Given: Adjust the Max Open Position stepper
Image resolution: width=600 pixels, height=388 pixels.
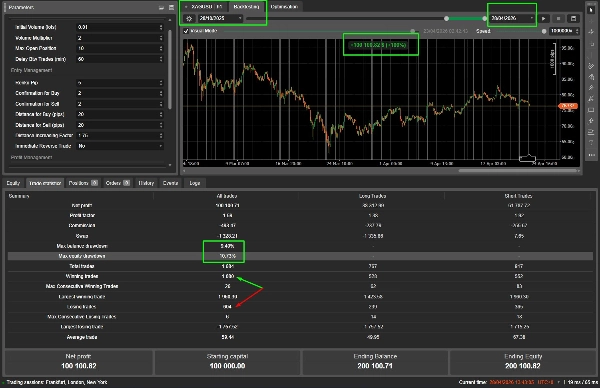Looking at the screenshot, I should click(161, 48).
